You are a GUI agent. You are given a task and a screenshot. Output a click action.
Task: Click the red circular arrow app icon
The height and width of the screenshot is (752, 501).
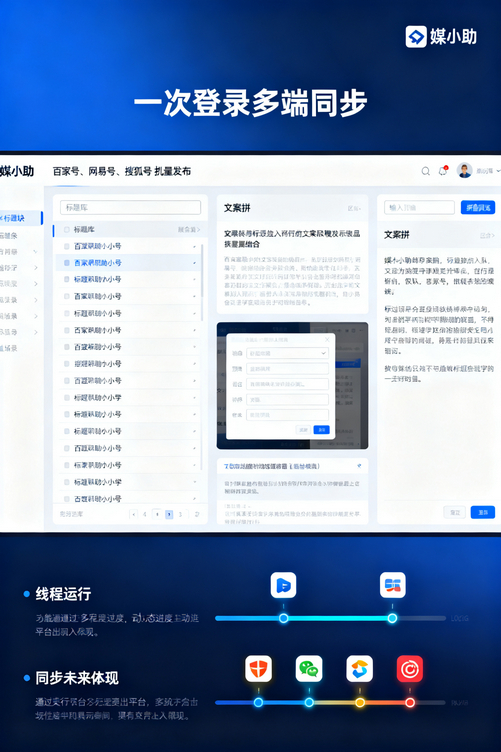click(410, 669)
